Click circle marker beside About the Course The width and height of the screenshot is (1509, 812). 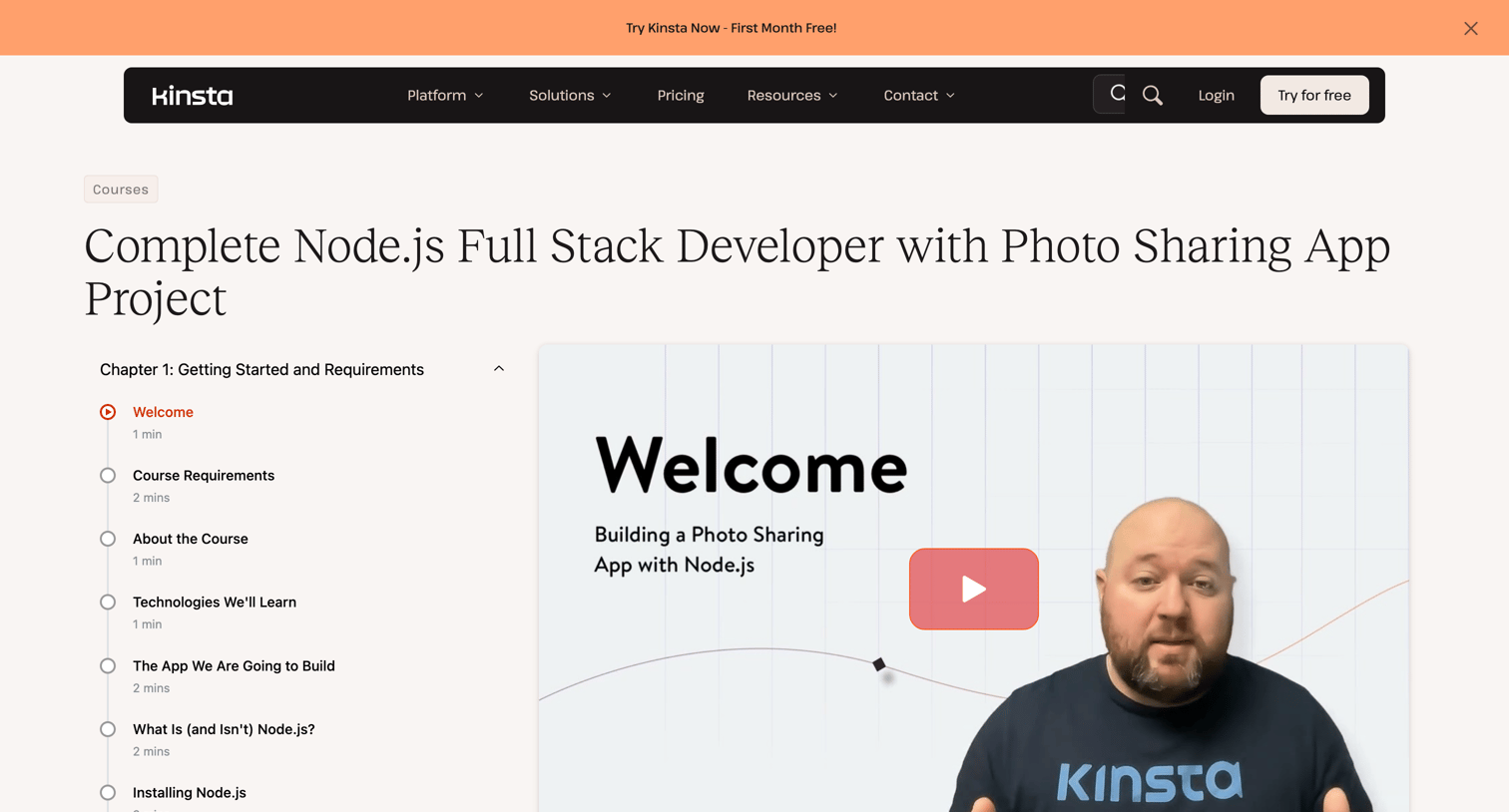(x=108, y=539)
